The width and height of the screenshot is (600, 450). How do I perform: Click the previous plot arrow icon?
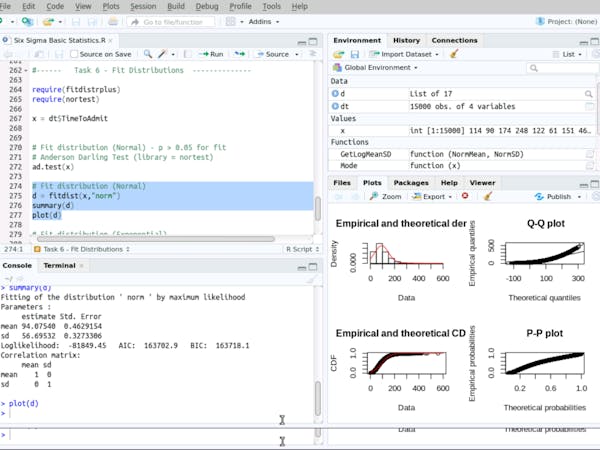[x=338, y=197]
